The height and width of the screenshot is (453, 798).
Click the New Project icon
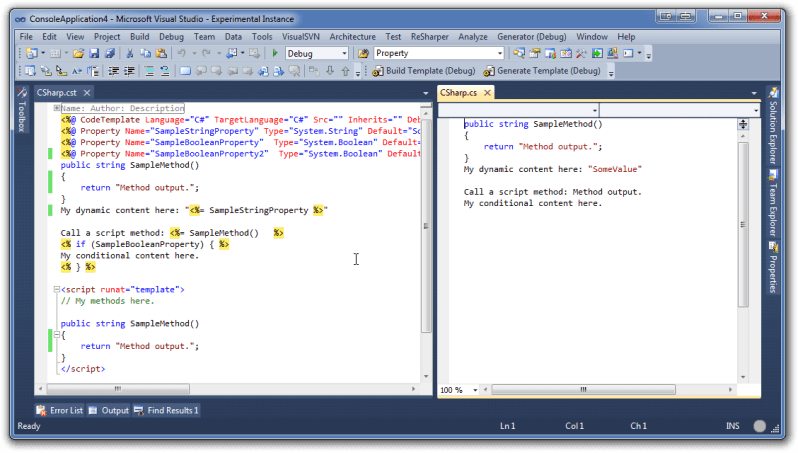click(x=32, y=53)
